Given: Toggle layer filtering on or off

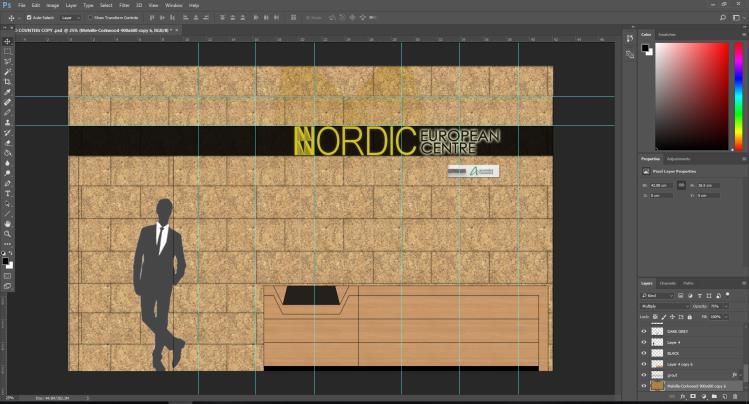Looking at the screenshot, I should tap(728, 295).
